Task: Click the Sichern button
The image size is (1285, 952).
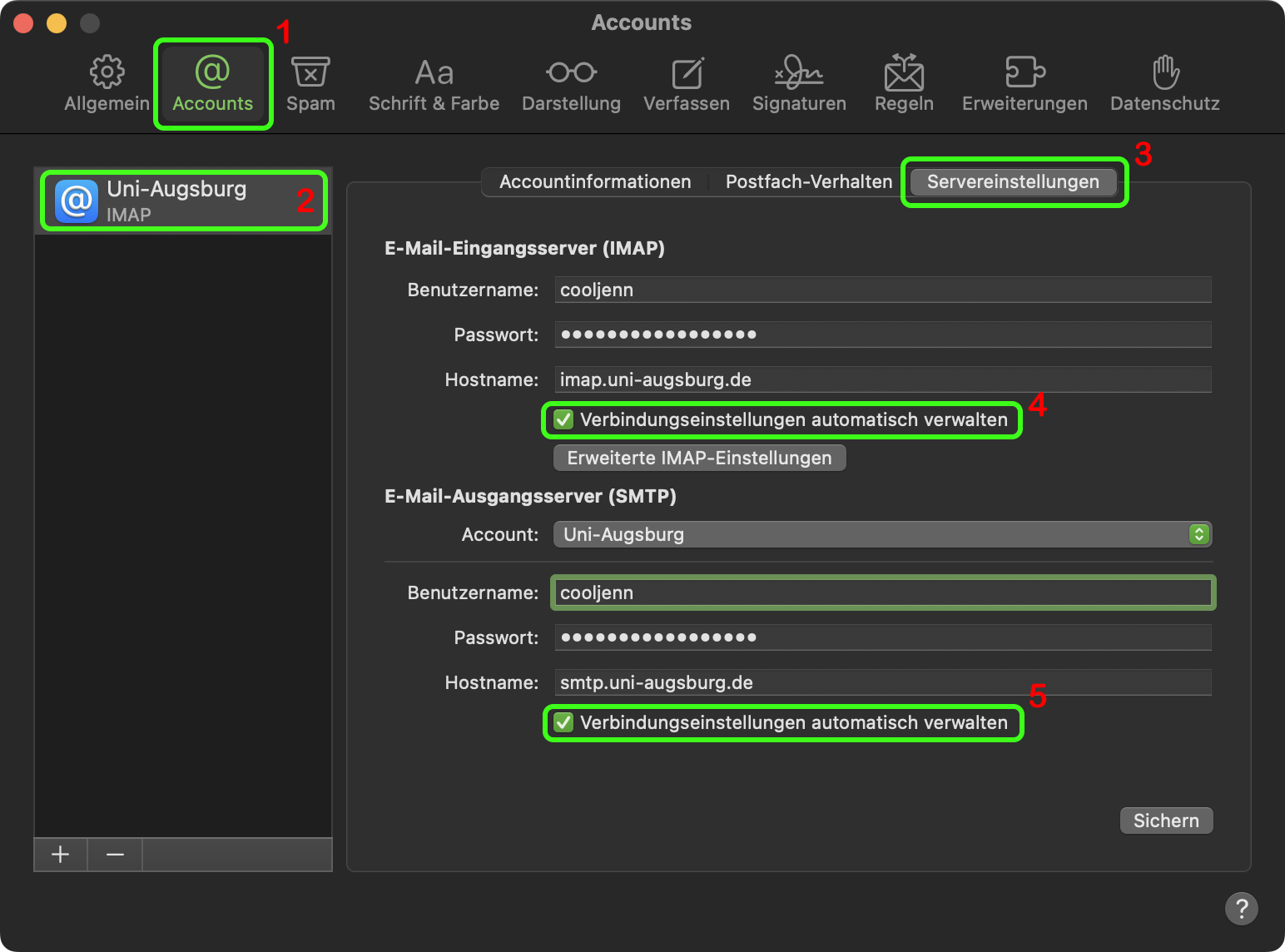Action: click(x=1166, y=821)
